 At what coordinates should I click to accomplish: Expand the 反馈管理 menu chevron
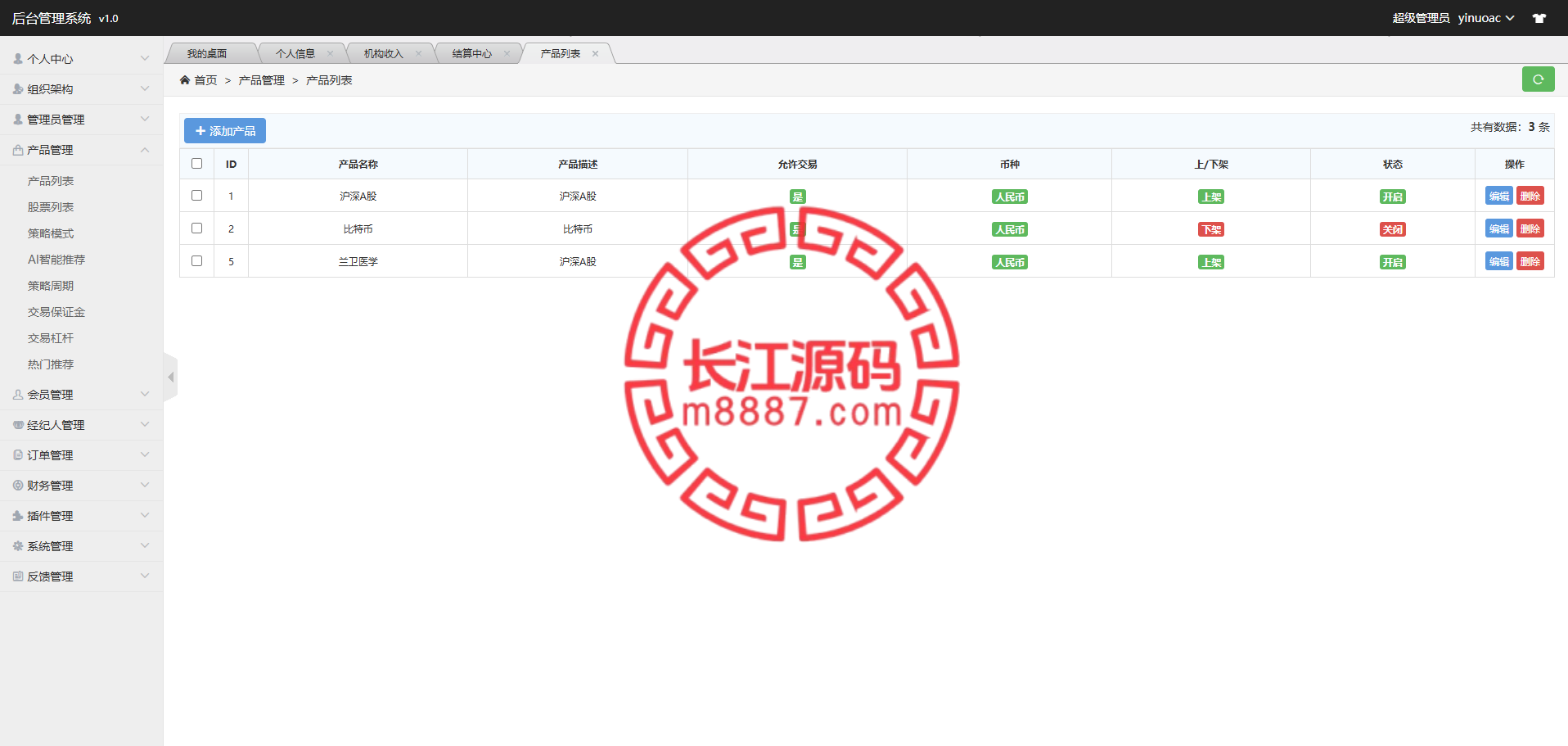[145, 576]
